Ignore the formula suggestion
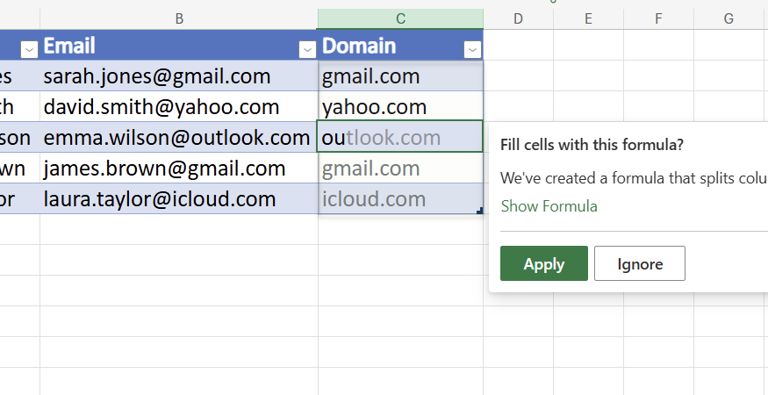768x395 pixels. (x=640, y=264)
